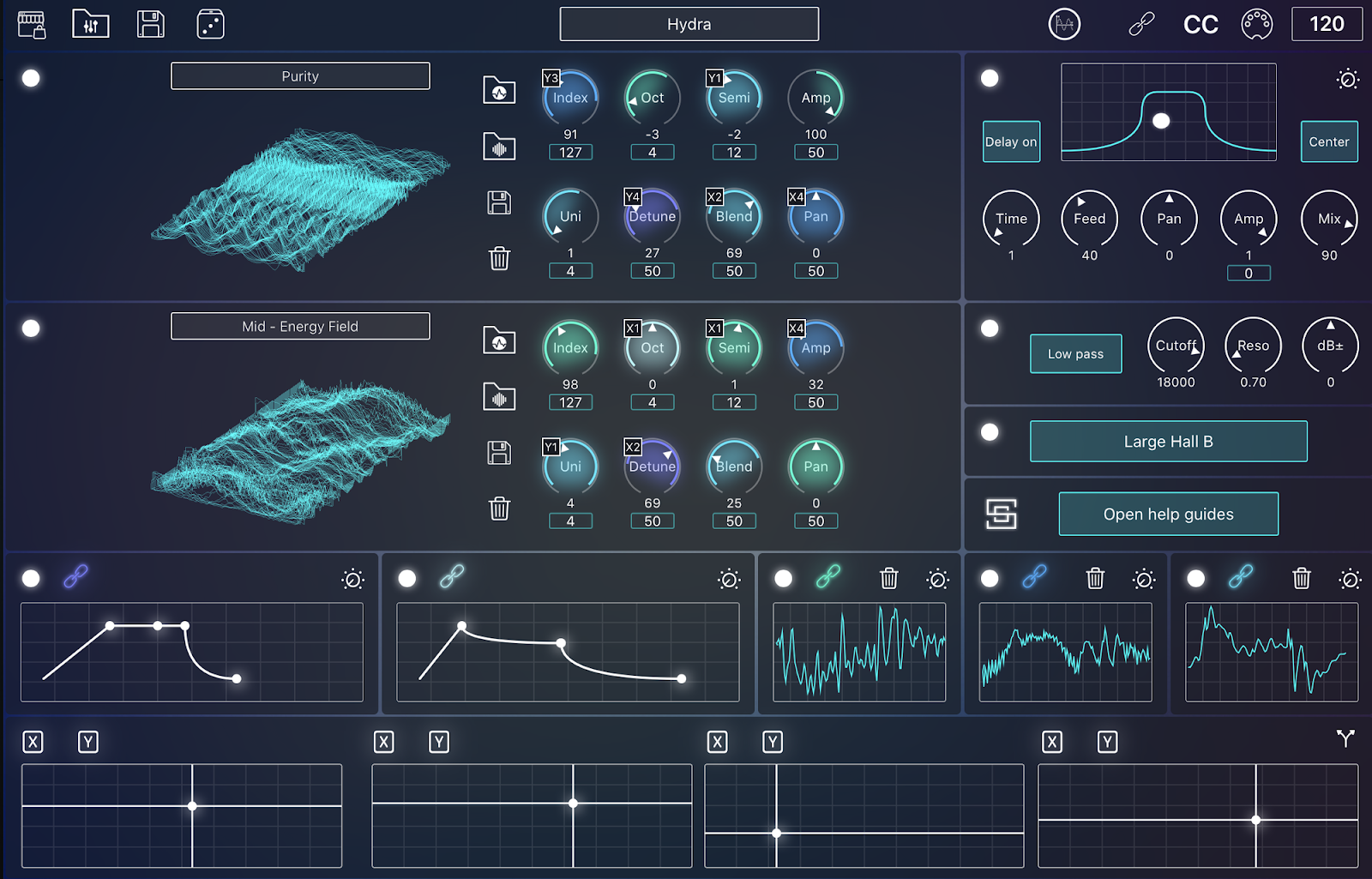
Task: Click the MIDI DIN connector icon
Action: pyautogui.click(x=1255, y=24)
